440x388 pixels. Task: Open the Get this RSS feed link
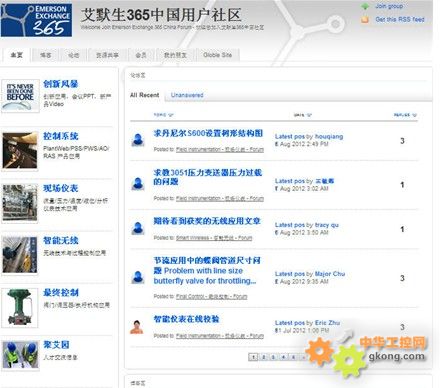400,19
